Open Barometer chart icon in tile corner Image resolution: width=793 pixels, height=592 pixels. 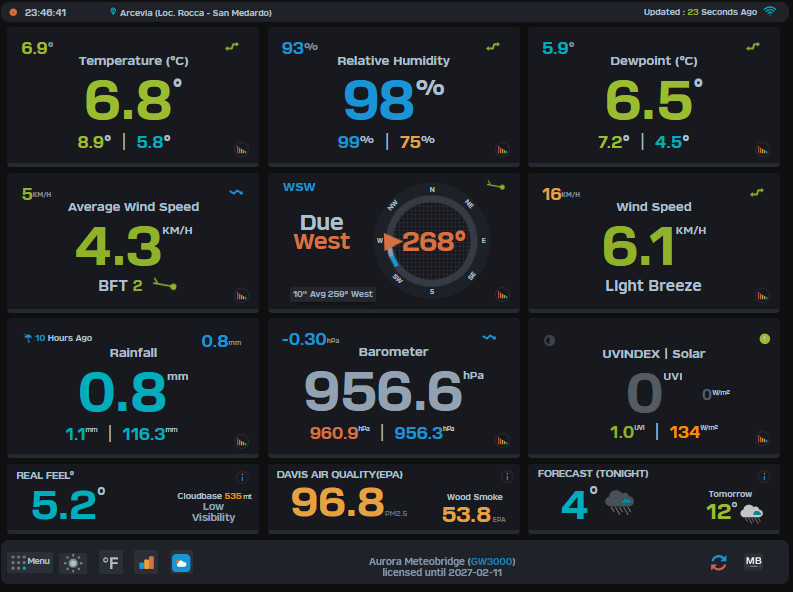(x=502, y=440)
